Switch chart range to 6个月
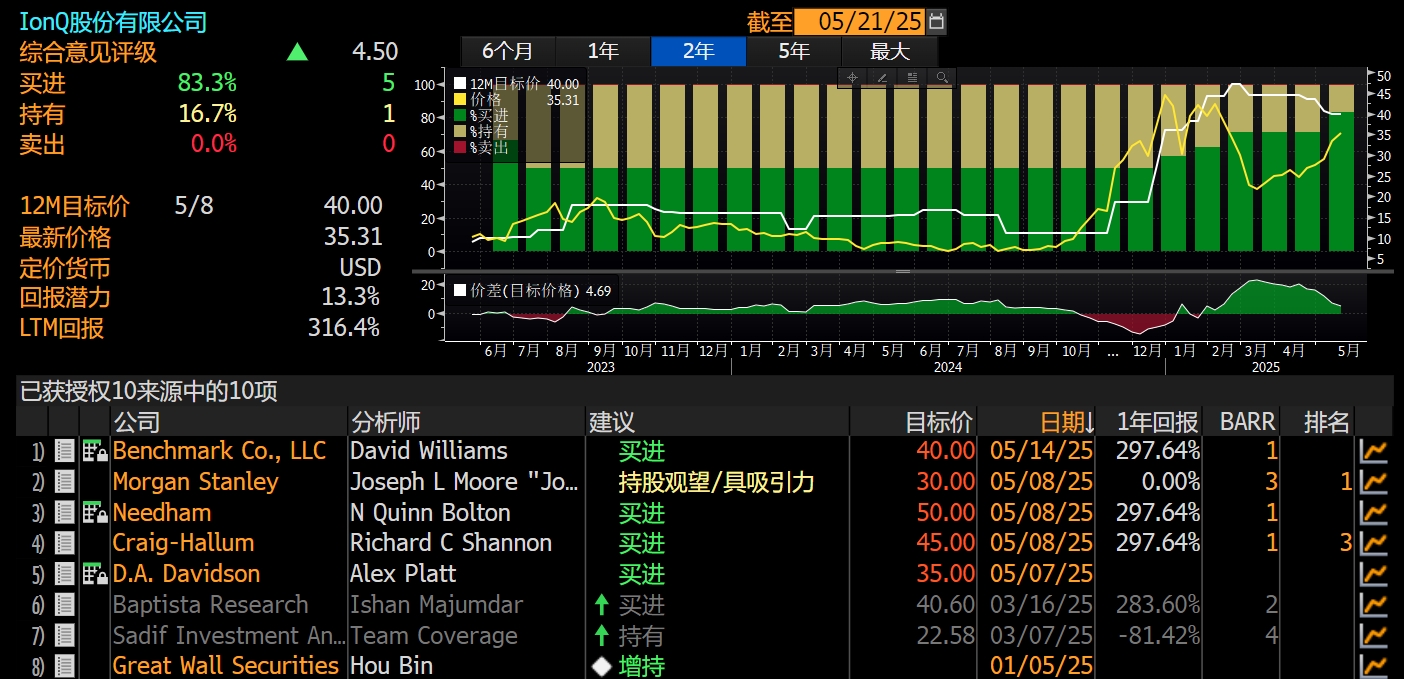 click(x=507, y=51)
